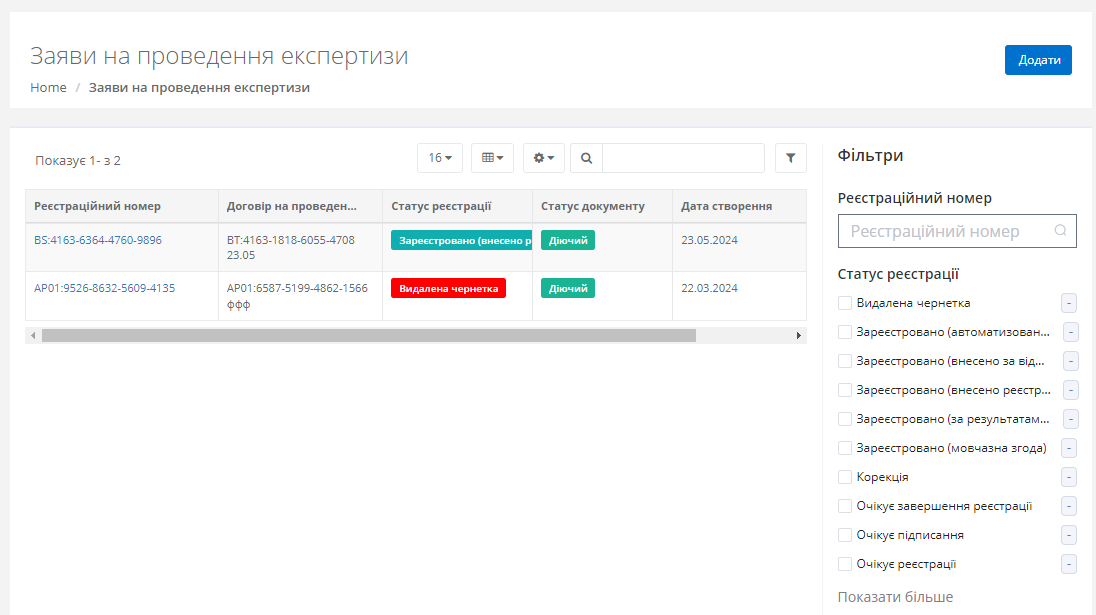Focus the table search text field
Viewport: 1096px width, 615px height.
(x=683, y=158)
